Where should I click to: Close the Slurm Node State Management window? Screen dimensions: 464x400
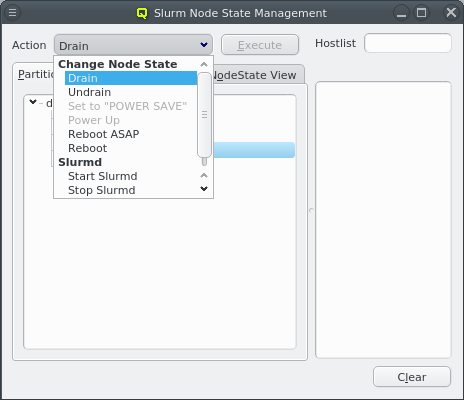(451, 13)
